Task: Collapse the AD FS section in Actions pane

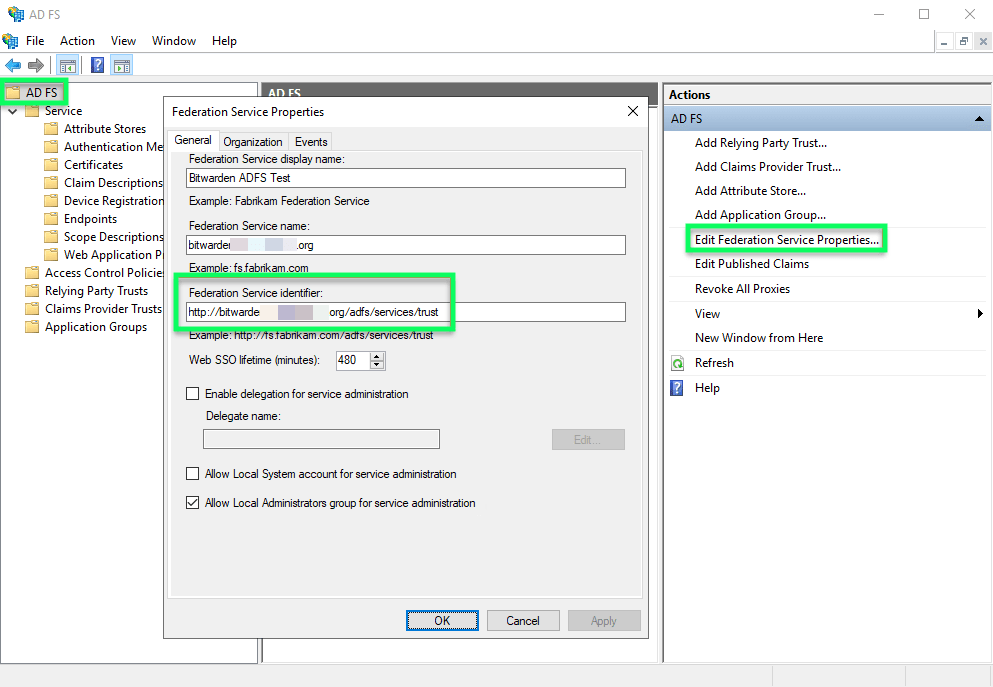Action: click(x=978, y=118)
